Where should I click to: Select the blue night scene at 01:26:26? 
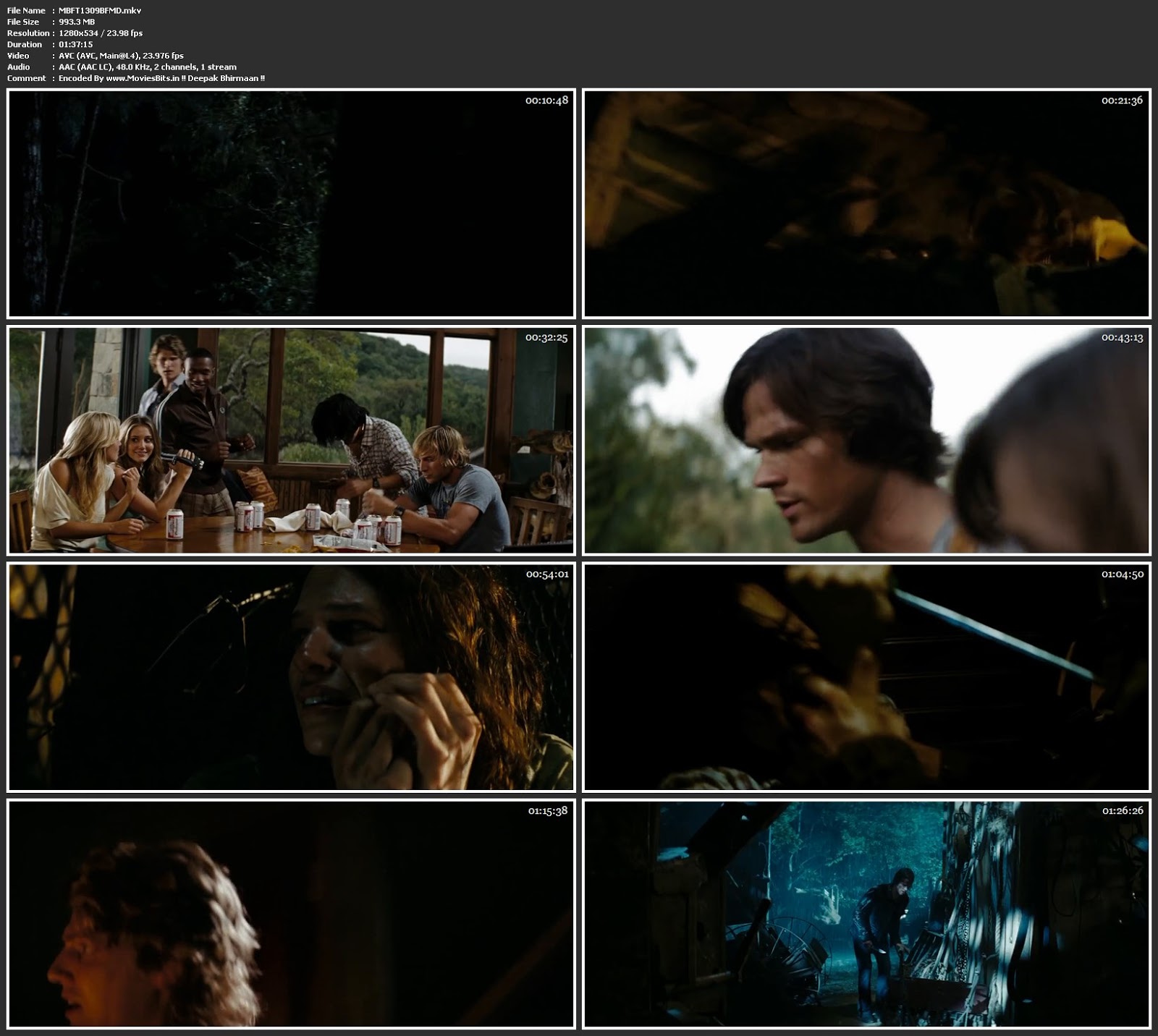pos(866,914)
